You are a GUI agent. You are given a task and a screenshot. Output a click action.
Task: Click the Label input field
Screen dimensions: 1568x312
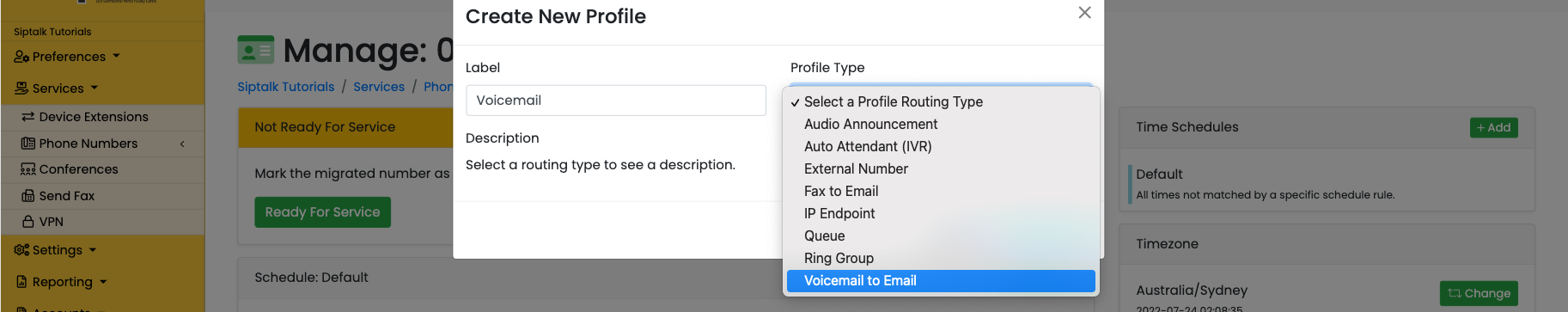(x=615, y=101)
